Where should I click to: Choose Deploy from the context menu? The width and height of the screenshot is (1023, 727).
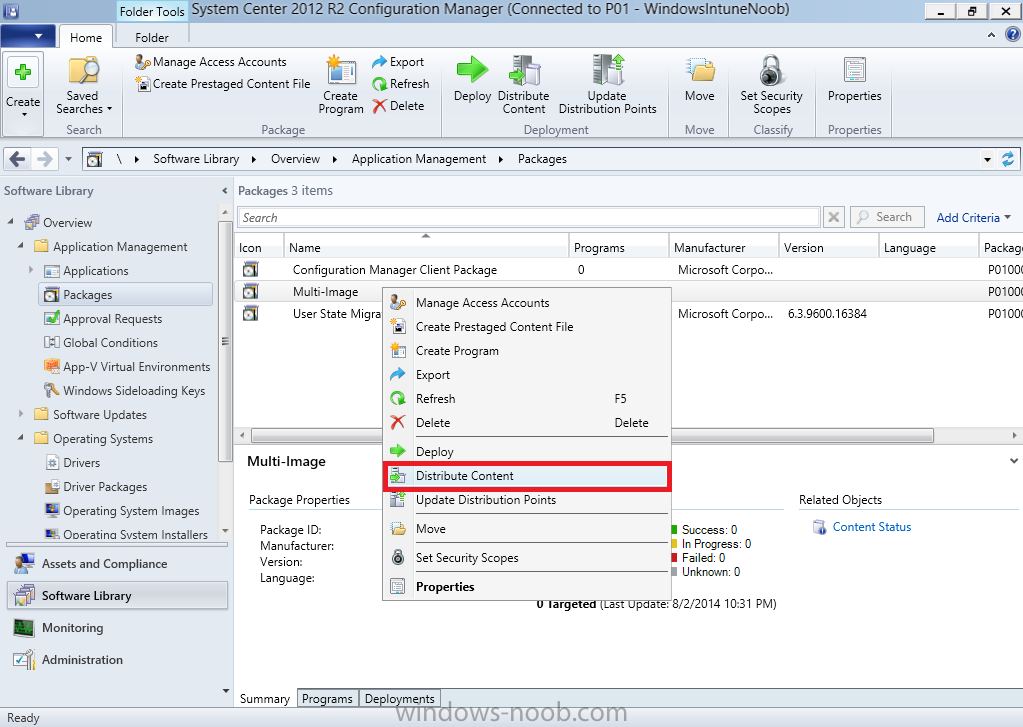[x=527, y=452]
